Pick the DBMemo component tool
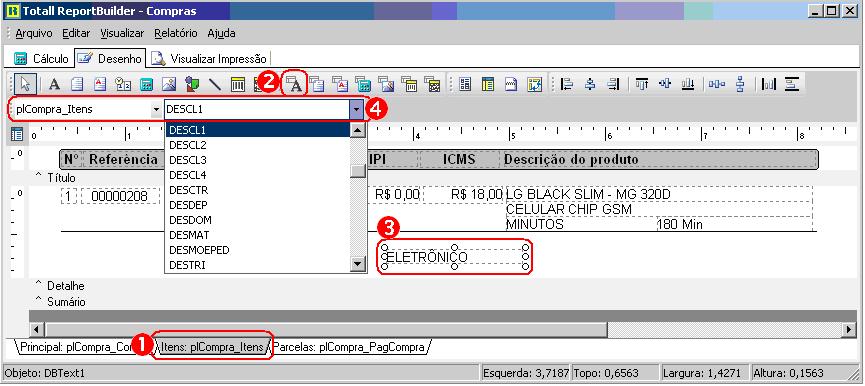The image size is (865, 386). (x=317, y=84)
